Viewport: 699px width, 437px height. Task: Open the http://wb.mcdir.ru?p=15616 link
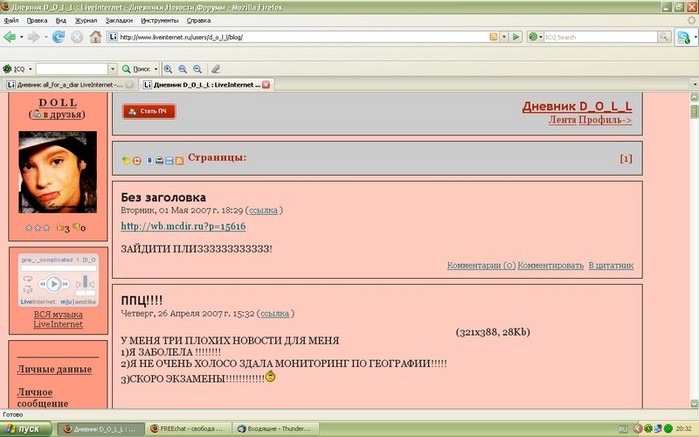click(183, 226)
